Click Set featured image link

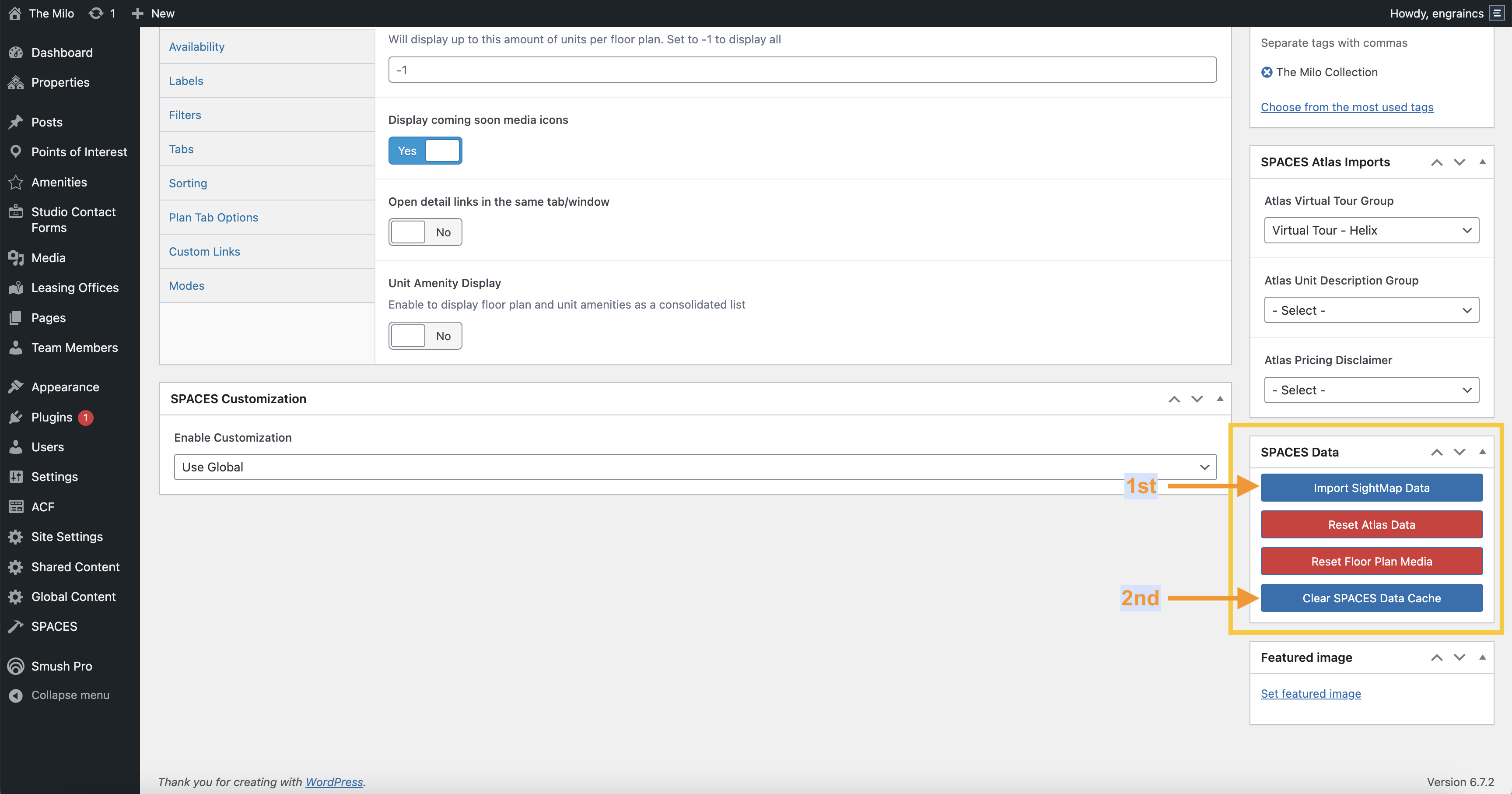point(1310,694)
